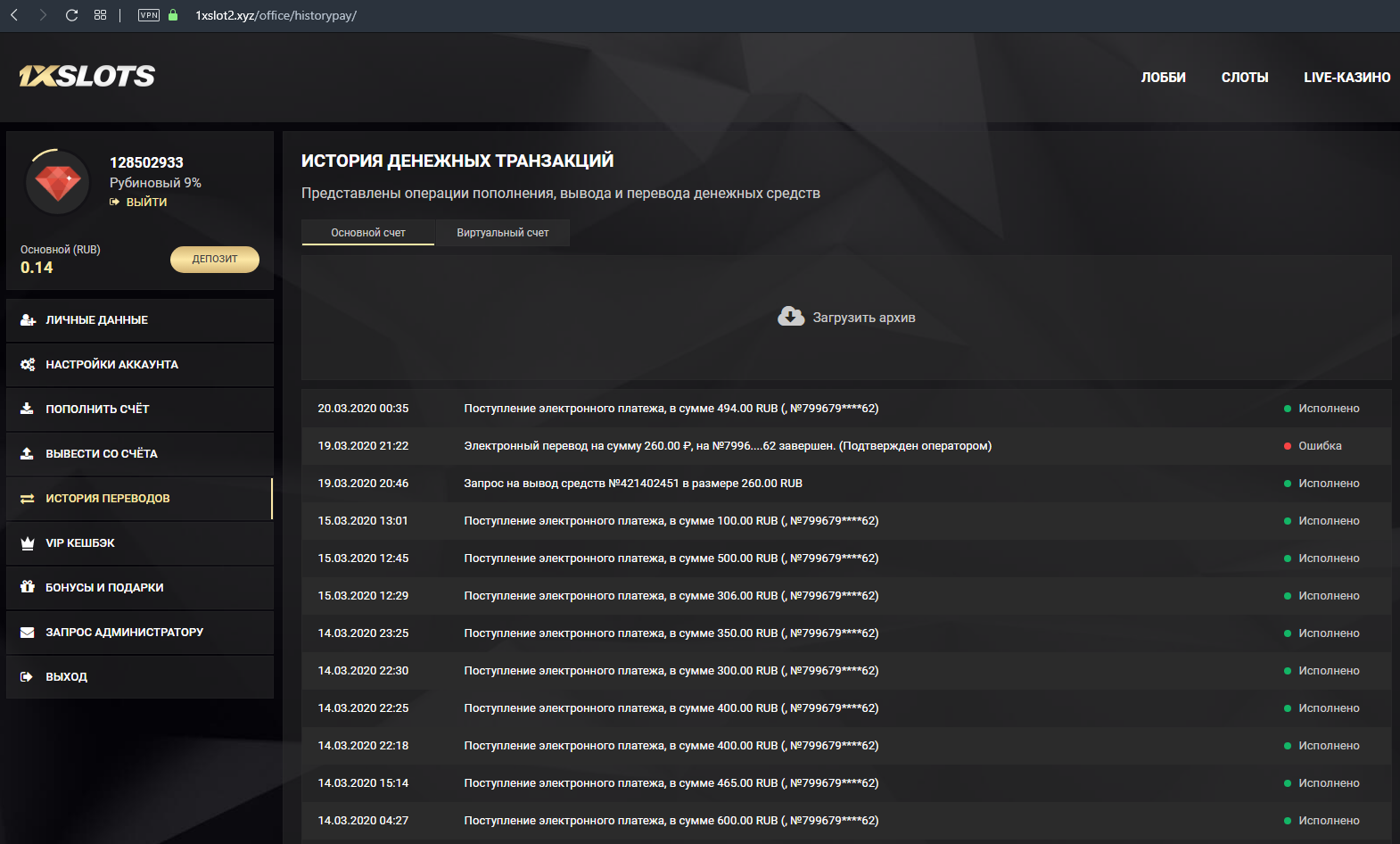The height and width of the screenshot is (844, 1400).
Task: Click the Рубиновый 9% status text
Action: (155, 183)
